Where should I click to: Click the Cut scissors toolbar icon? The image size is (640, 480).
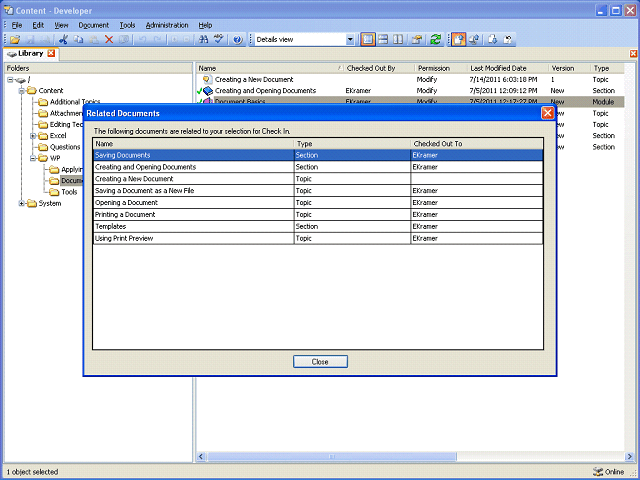(x=63, y=39)
